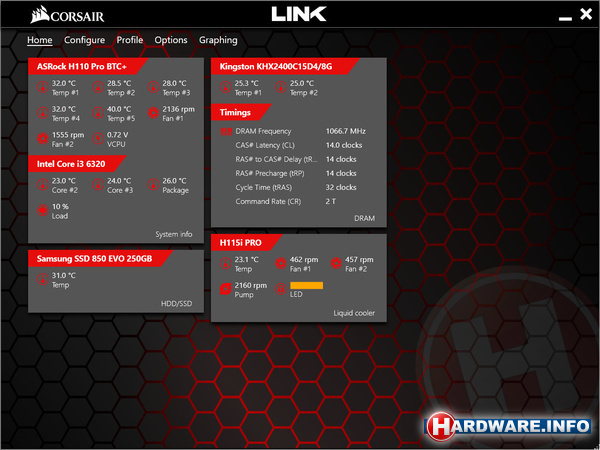This screenshot has height=450, width=600.
Task: Click the Corsair logo
Action: [x=67, y=15]
